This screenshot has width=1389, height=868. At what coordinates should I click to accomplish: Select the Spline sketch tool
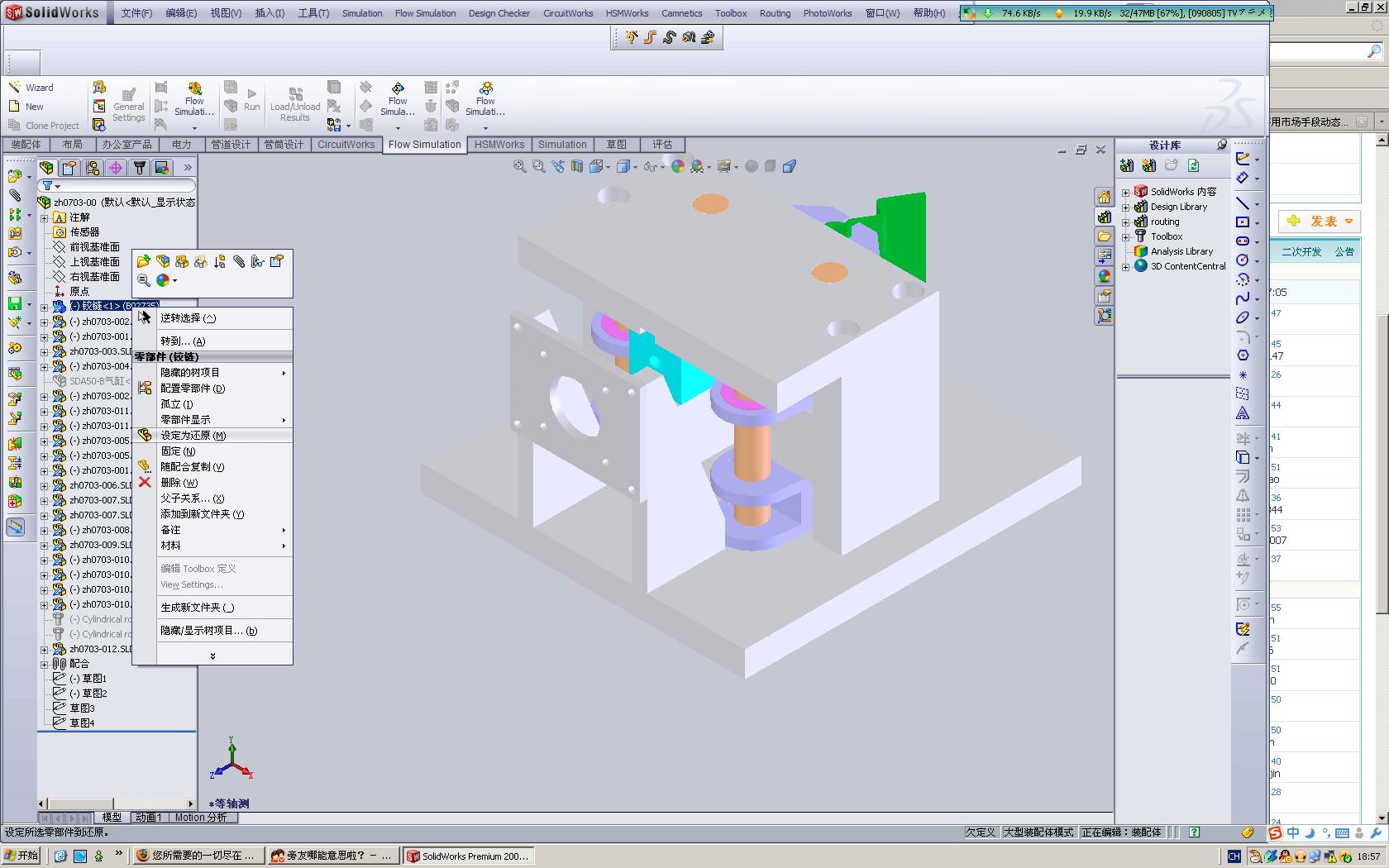(x=1243, y=298)
